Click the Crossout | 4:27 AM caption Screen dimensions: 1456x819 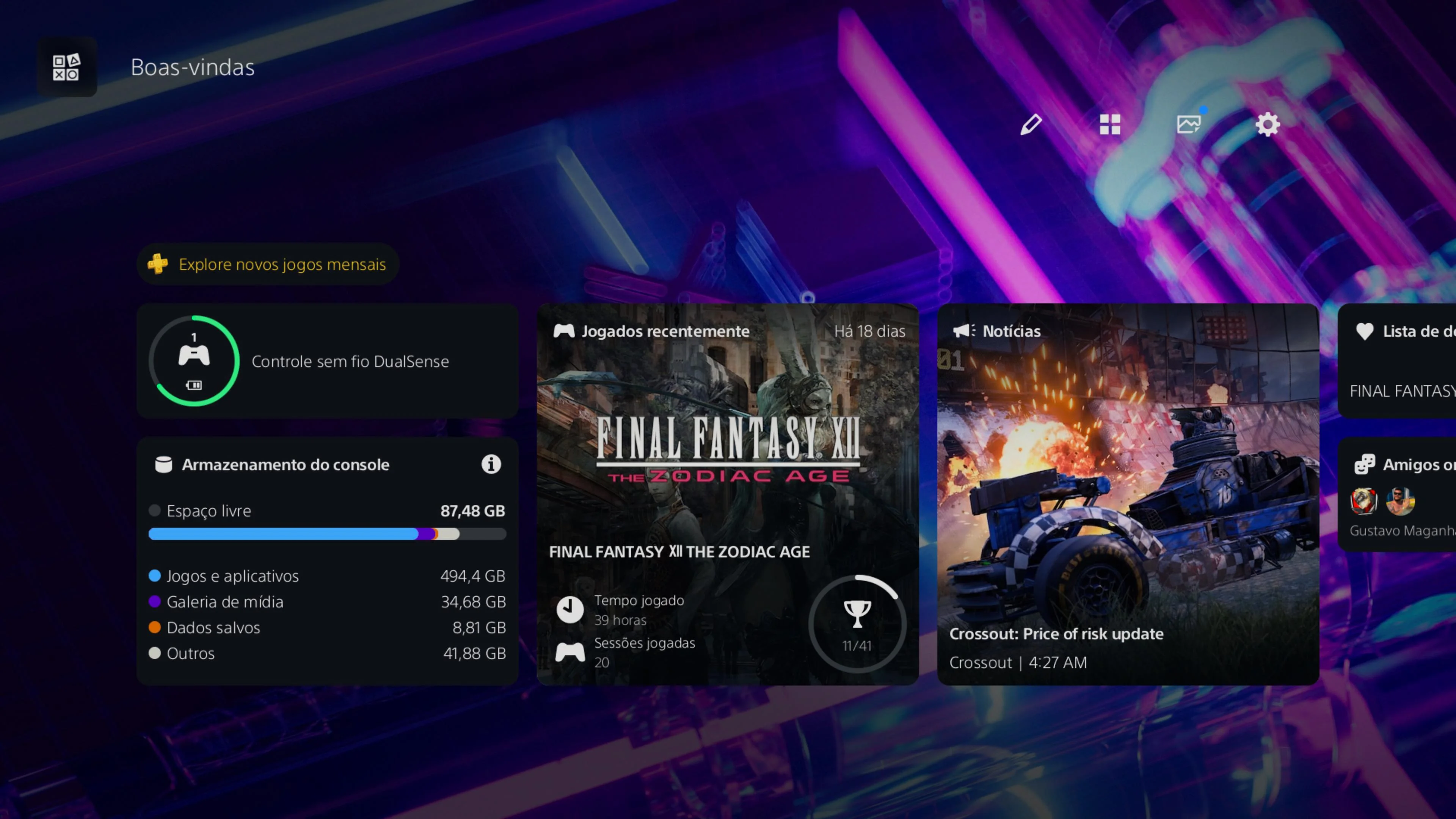click(x=1018, y=662)
